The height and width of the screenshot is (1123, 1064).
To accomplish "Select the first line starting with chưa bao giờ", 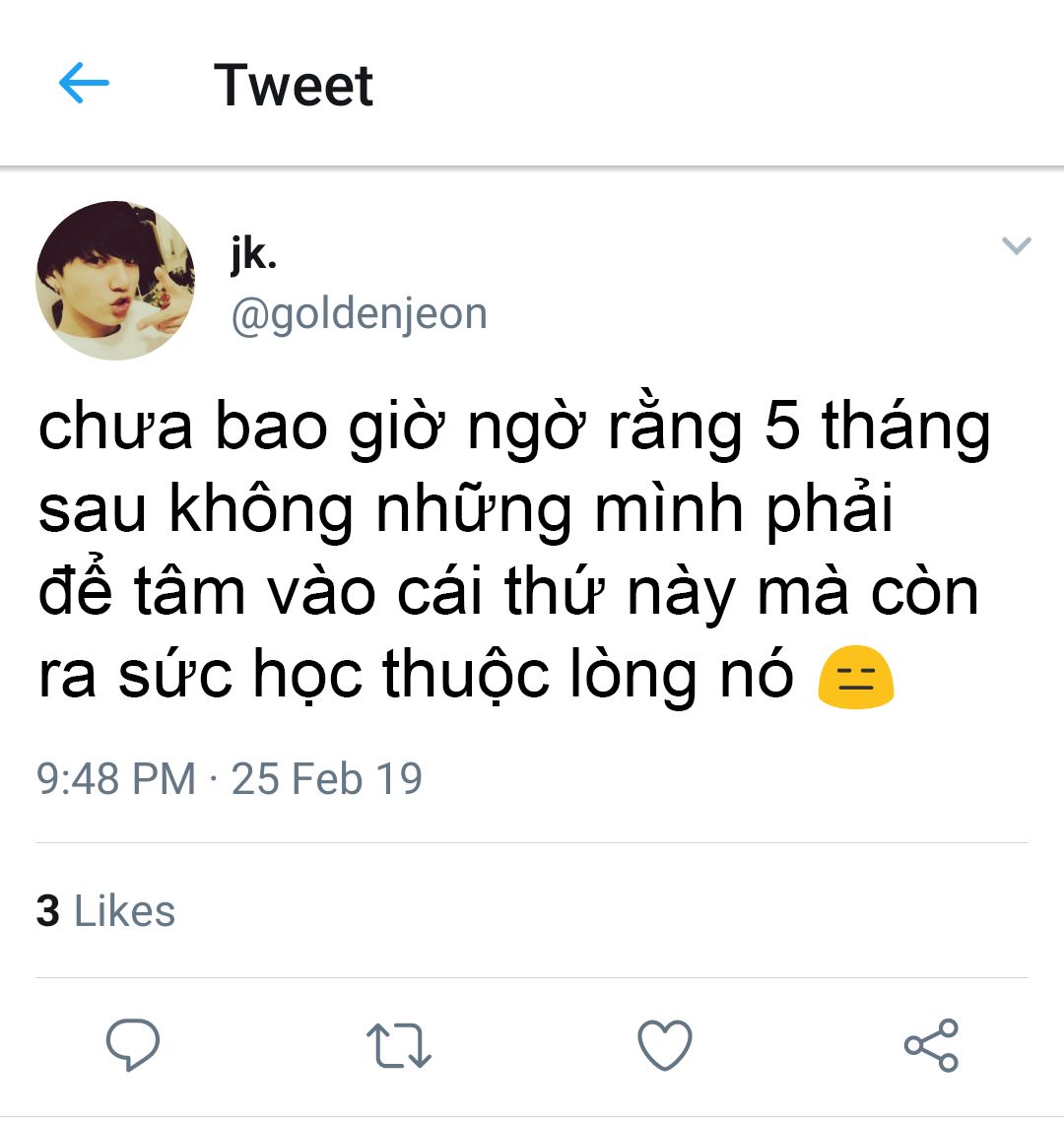I will pyautogui.click(x=514, y=427).
